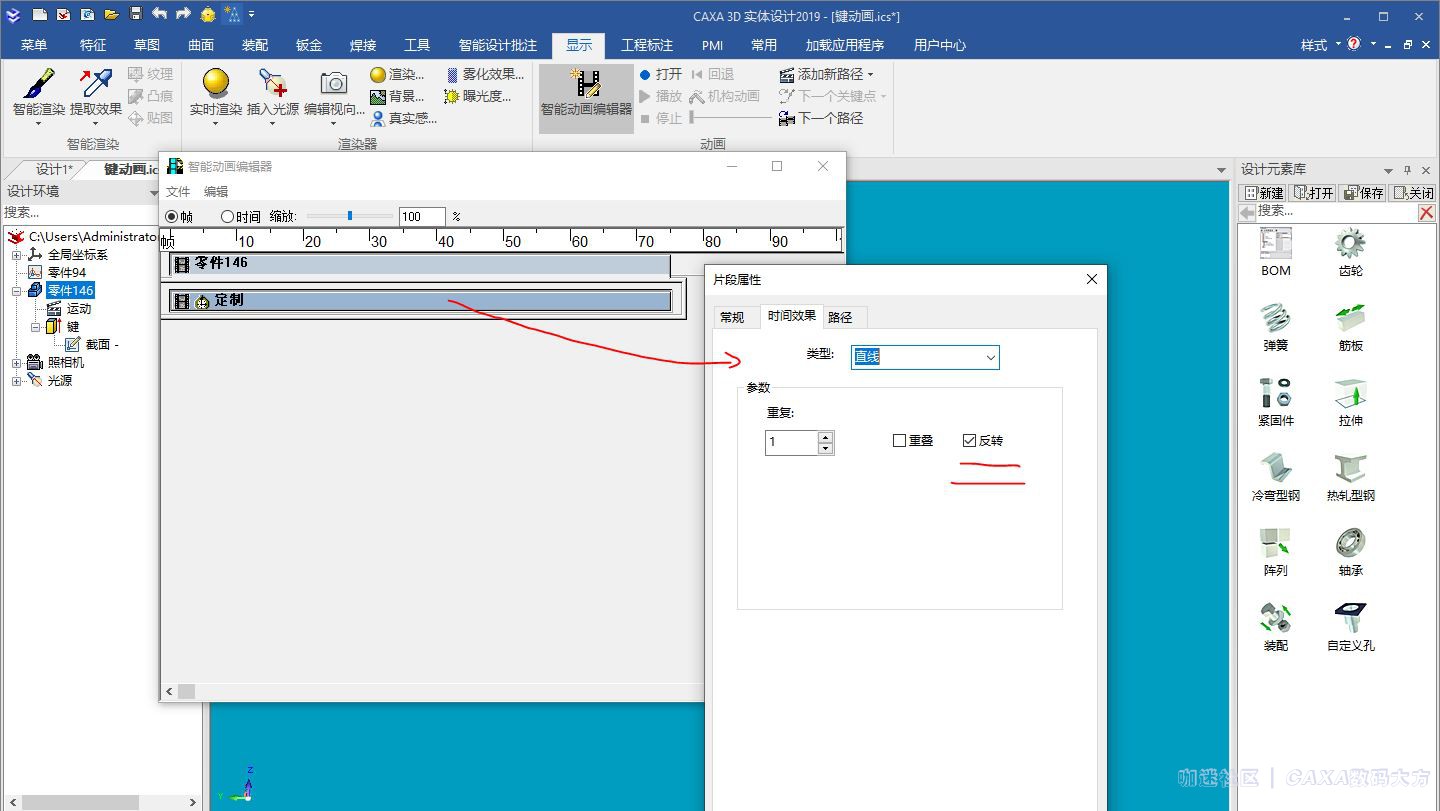This screenshot has height=811, width=1440.
Task: Increase the 重复 spinner value
Action: tap(825, 436)
